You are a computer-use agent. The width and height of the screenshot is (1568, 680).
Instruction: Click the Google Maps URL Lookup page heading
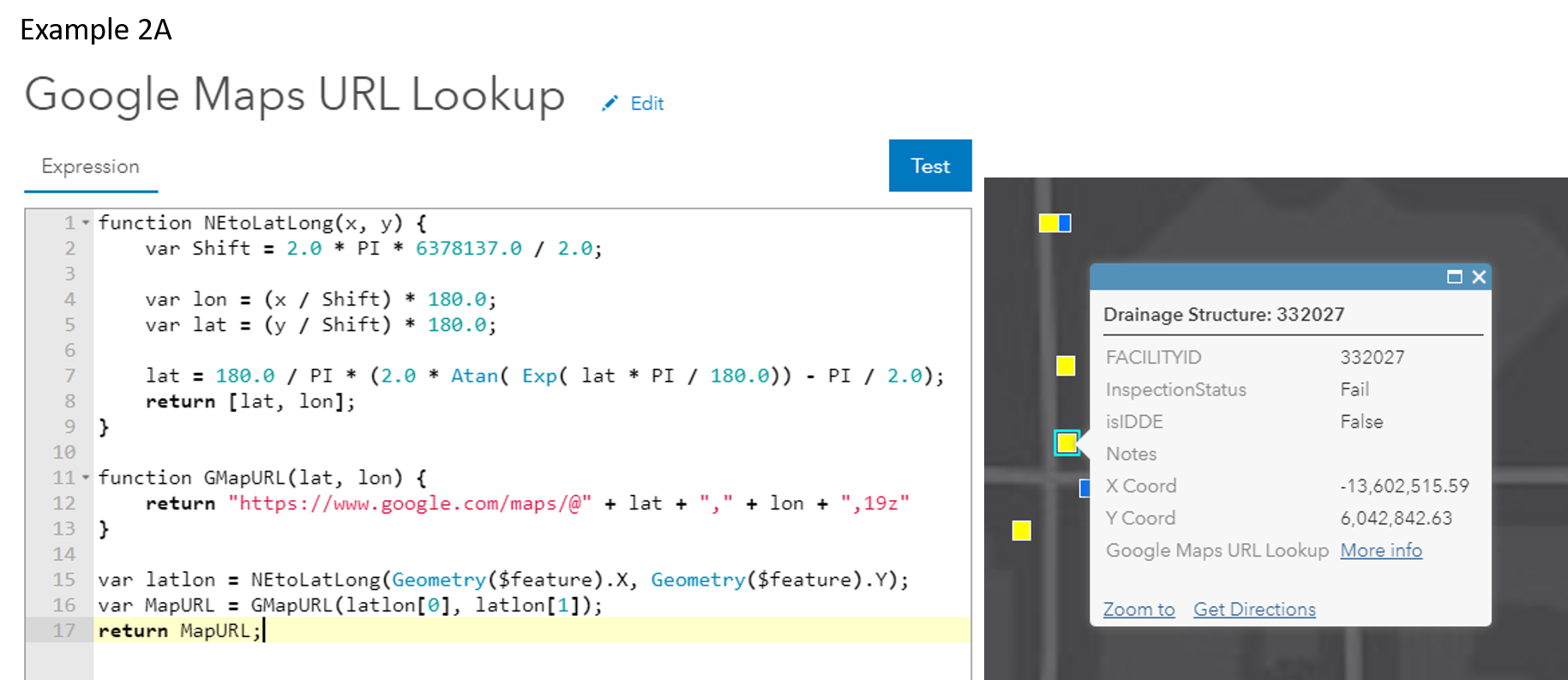(295, 95)
